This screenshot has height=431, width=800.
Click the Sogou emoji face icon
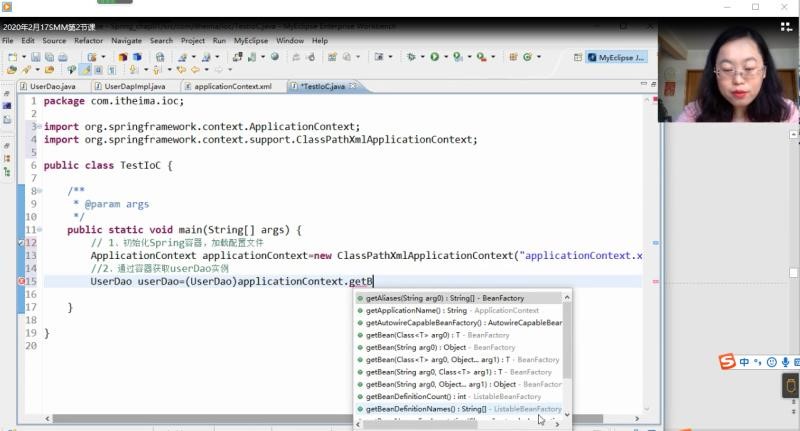pos(772,362)
